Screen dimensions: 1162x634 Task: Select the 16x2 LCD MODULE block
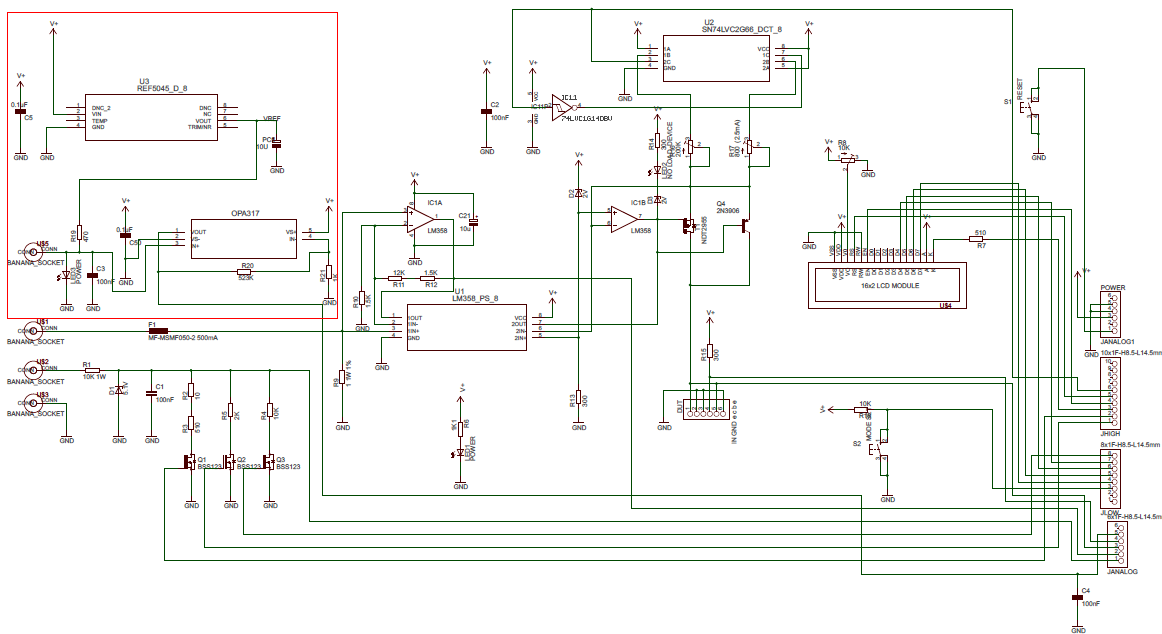887,285
